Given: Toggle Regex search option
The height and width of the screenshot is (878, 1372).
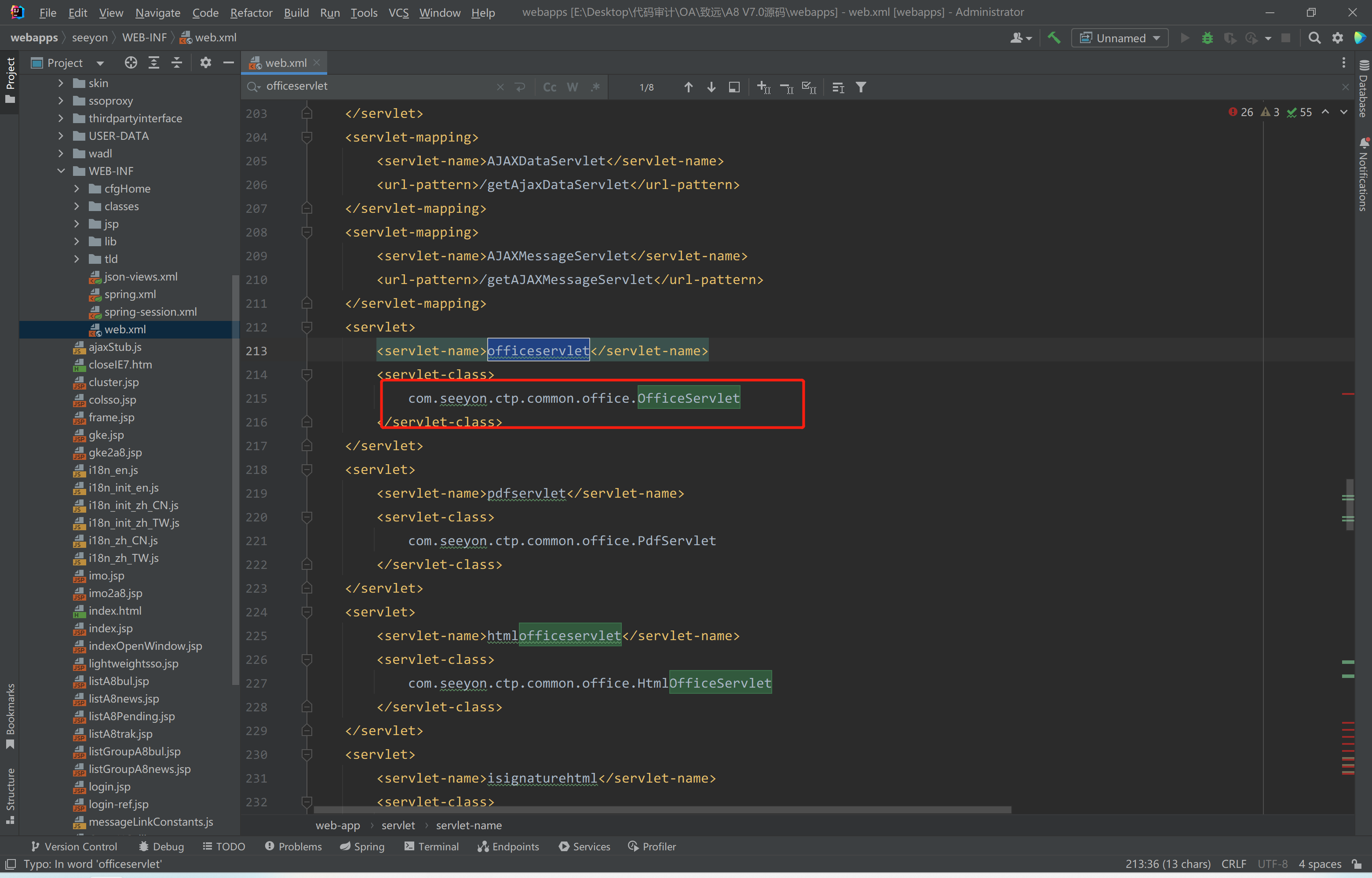Looking at the screenshot, I should click(595, 87).
